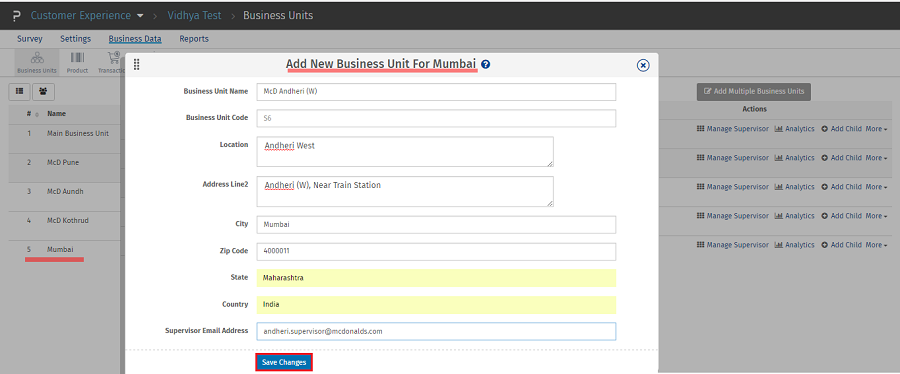This screenshot has width=900, height=374.
Task: Click Business Unit Name input field
Action: pos(436,92)
